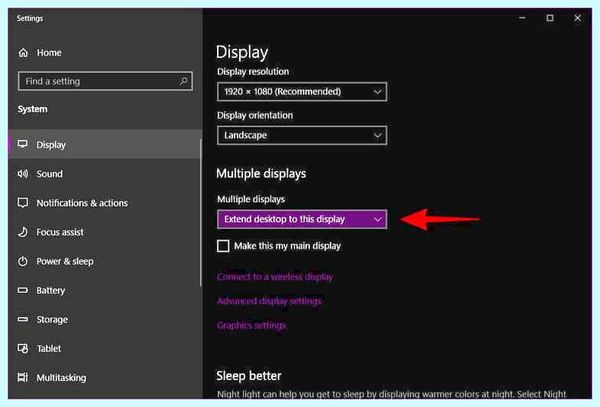Maximize the Settings window
600x407 pixels.
point(550,18)
